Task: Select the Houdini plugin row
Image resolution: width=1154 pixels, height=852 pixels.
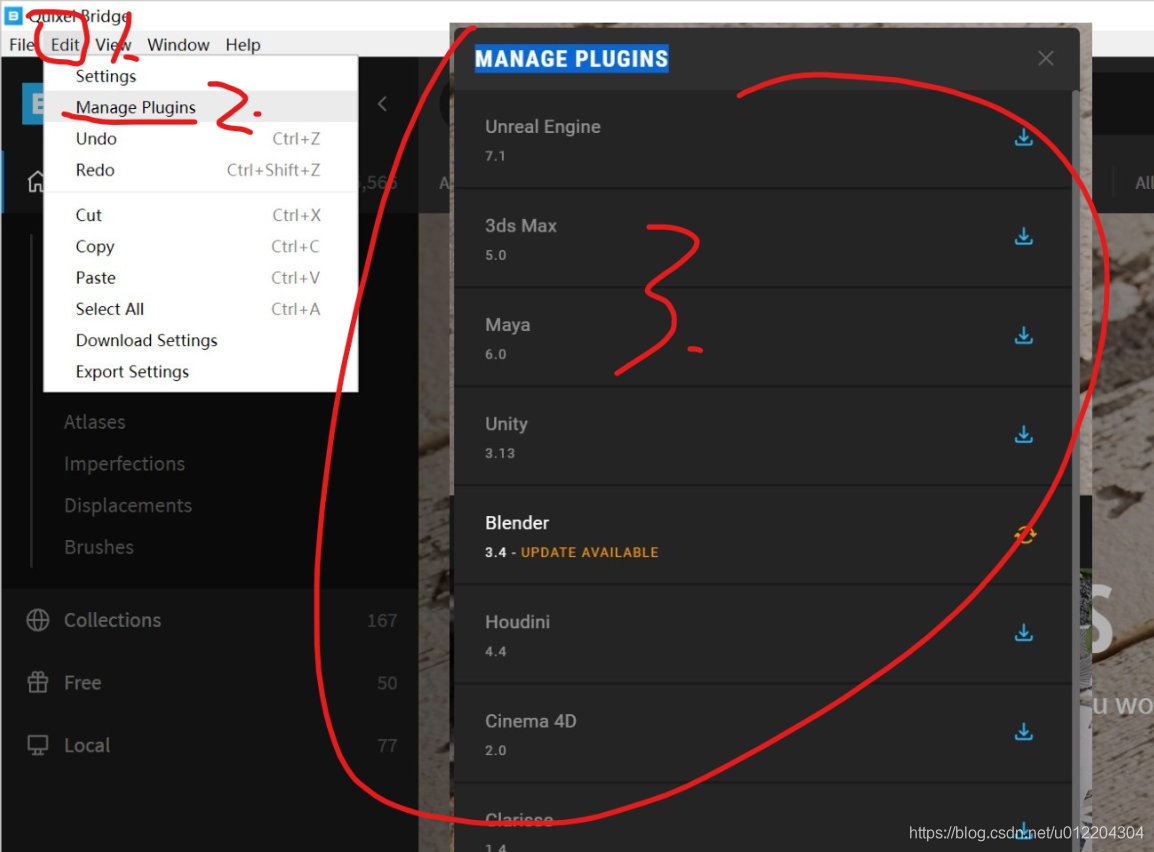Action: pos(762,634)
